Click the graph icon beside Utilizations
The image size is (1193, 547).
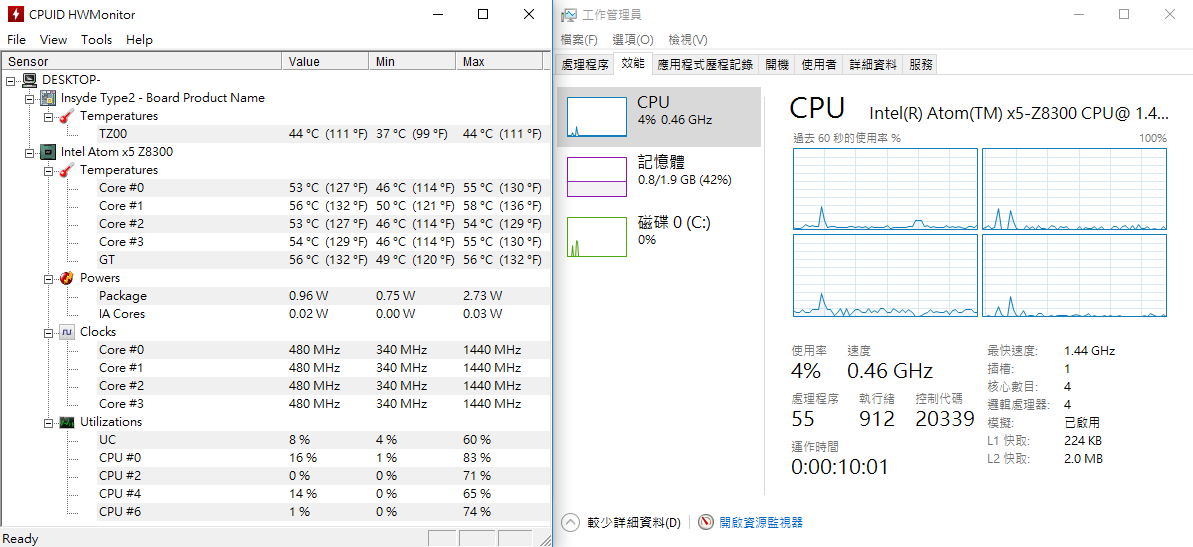67,421
